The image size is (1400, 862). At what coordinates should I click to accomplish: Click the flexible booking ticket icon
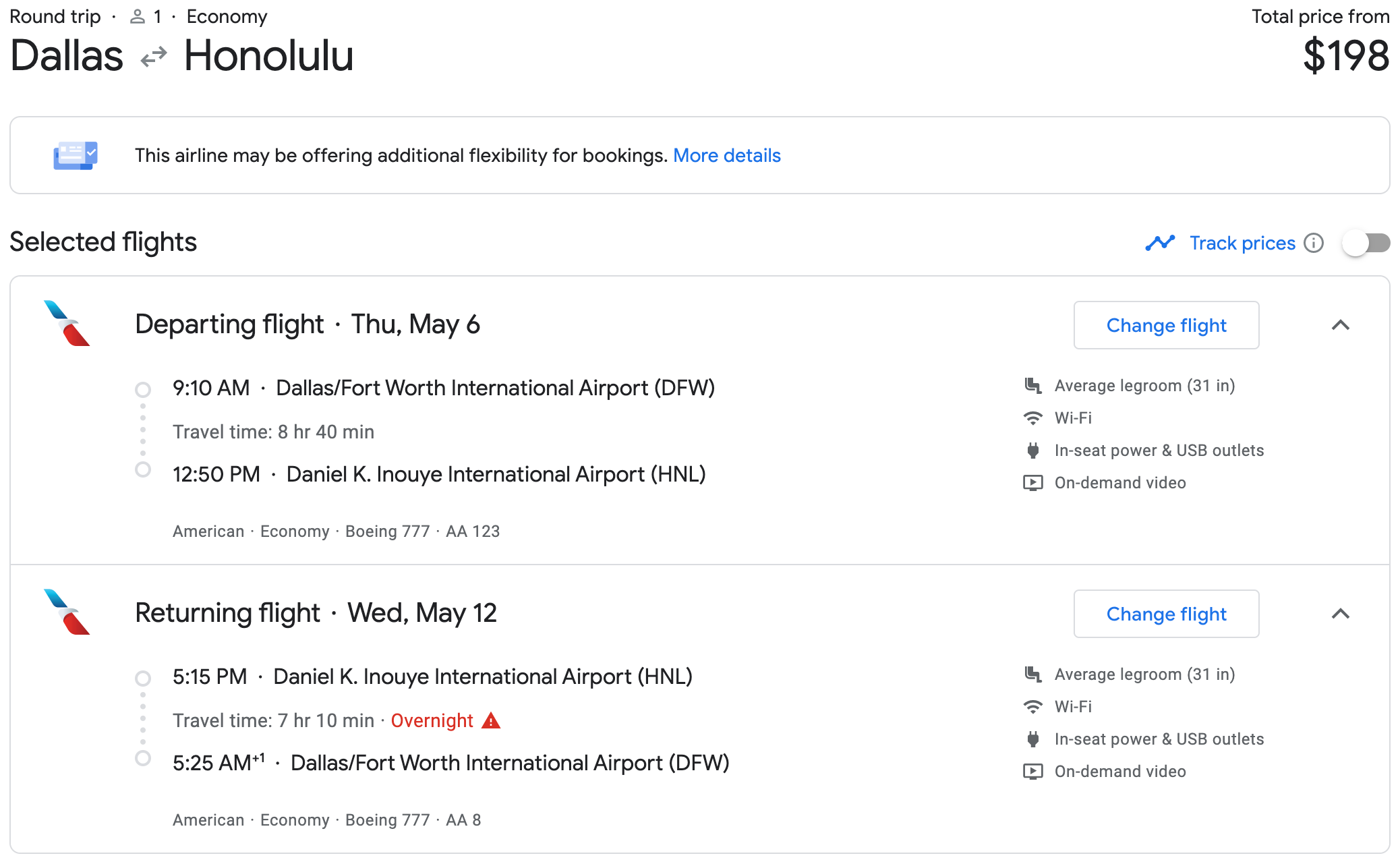pos(76,155)
